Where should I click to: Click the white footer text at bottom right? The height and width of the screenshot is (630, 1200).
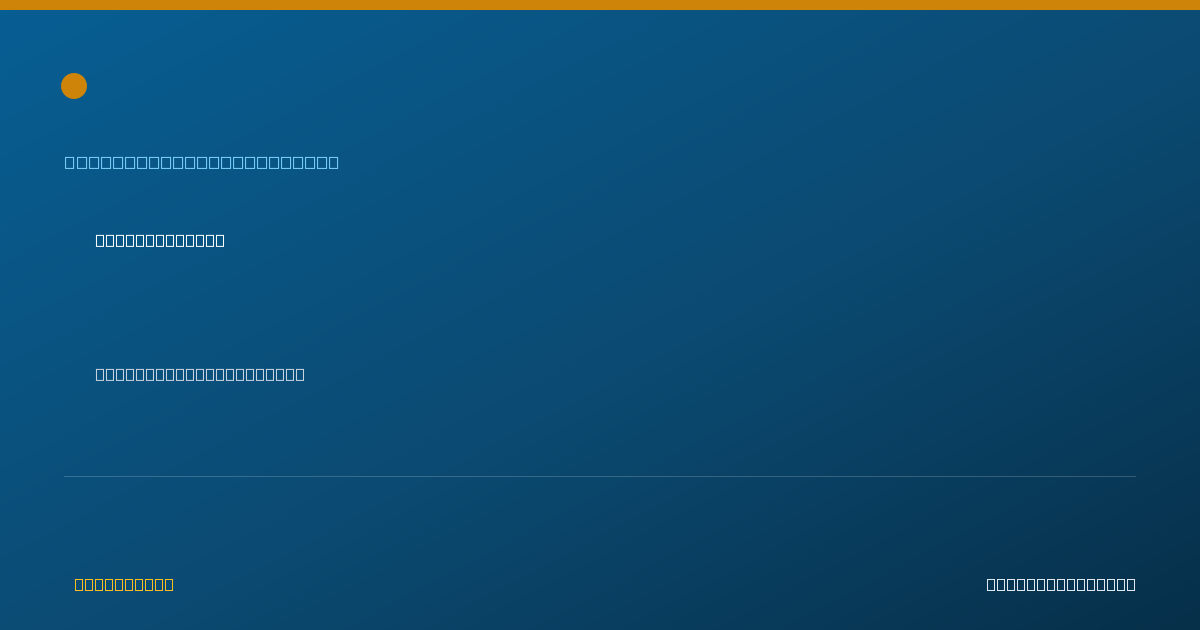[x=1061, y=584]
